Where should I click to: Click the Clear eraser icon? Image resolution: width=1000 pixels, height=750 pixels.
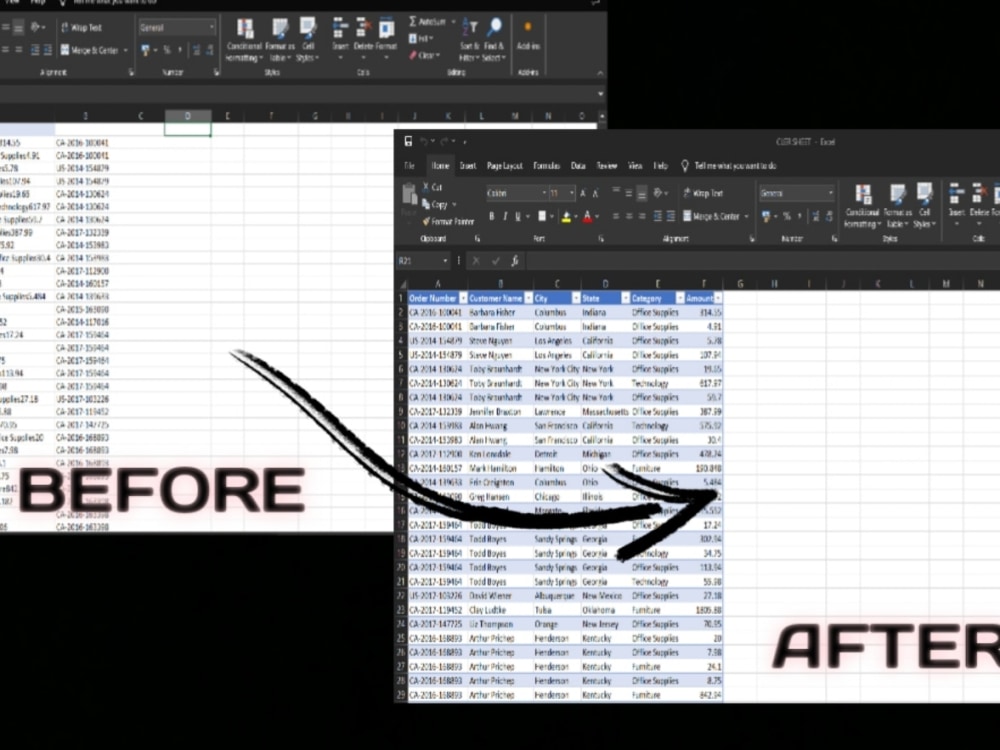click(412, 55)
